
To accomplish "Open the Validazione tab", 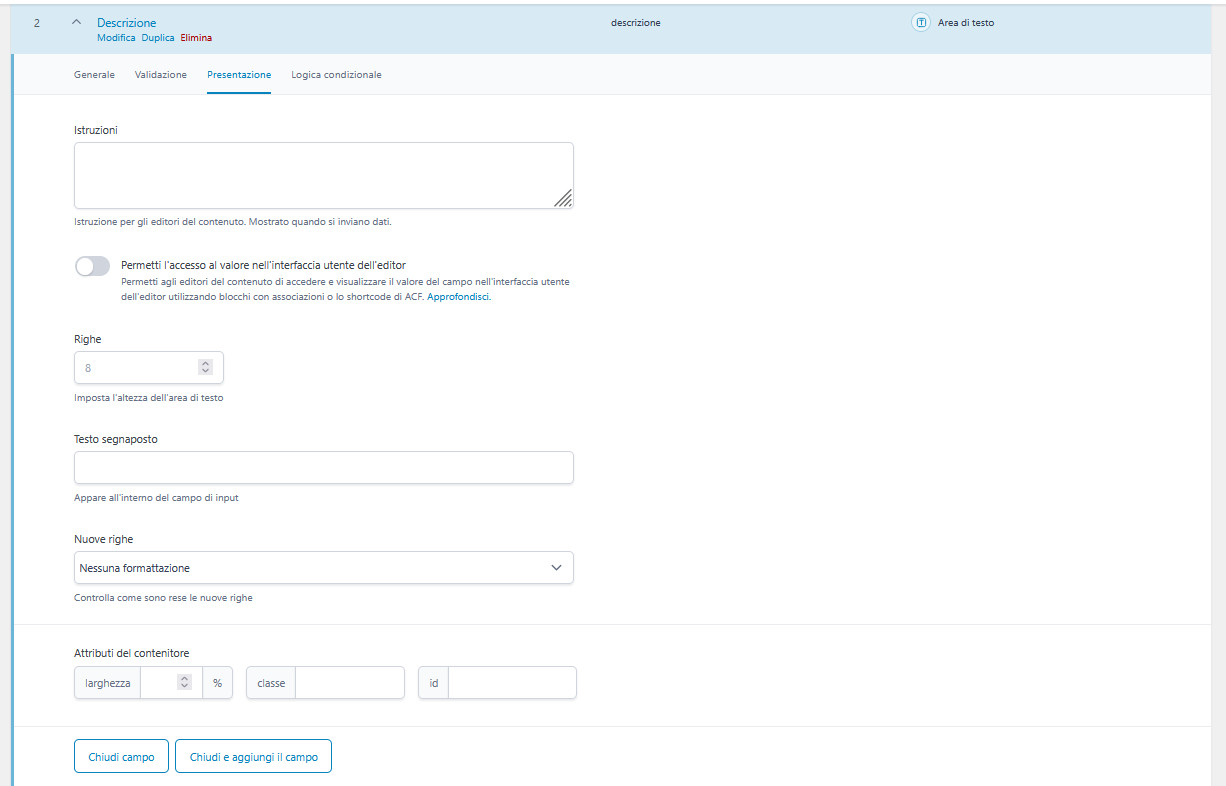I will (x=161, y=75).
